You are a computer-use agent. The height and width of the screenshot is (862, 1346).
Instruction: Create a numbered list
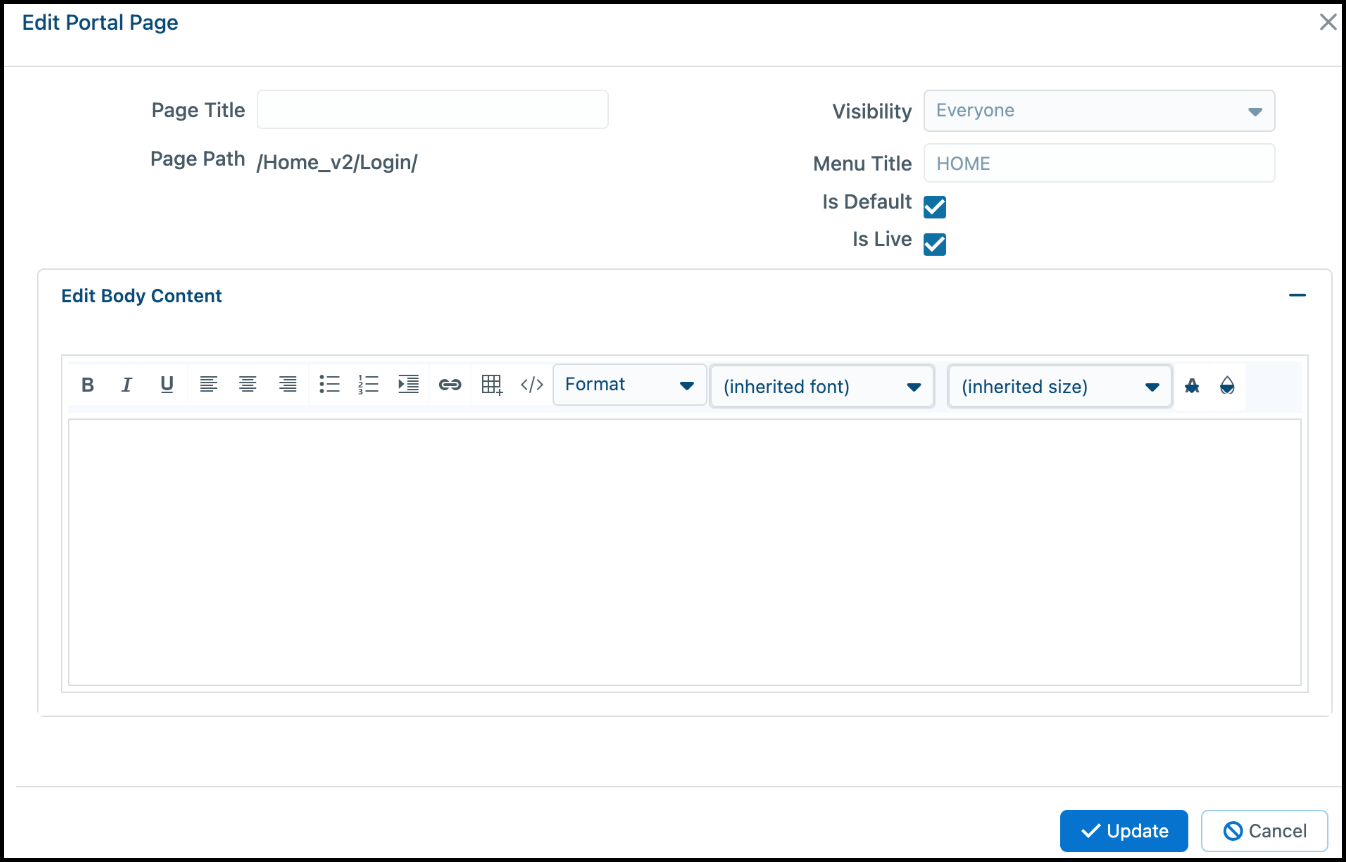(x=368, y=384)
